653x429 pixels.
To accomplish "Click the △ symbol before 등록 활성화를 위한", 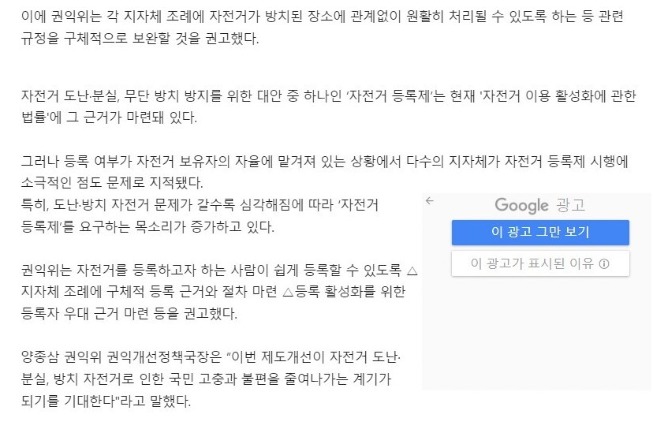I will (x=288, y=292).
